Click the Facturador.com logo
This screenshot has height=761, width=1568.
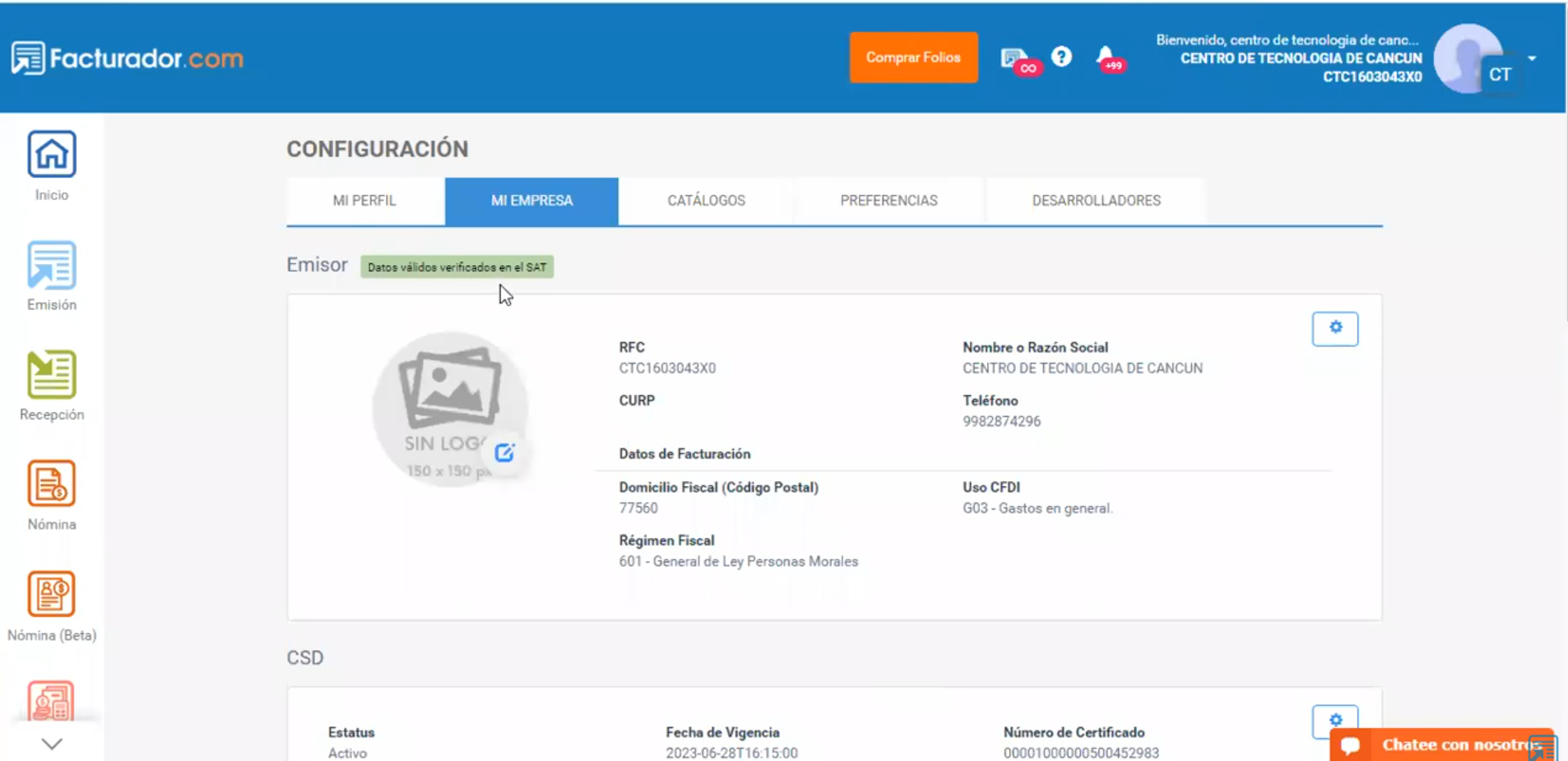pyautogui.click(x=128, y=57)
